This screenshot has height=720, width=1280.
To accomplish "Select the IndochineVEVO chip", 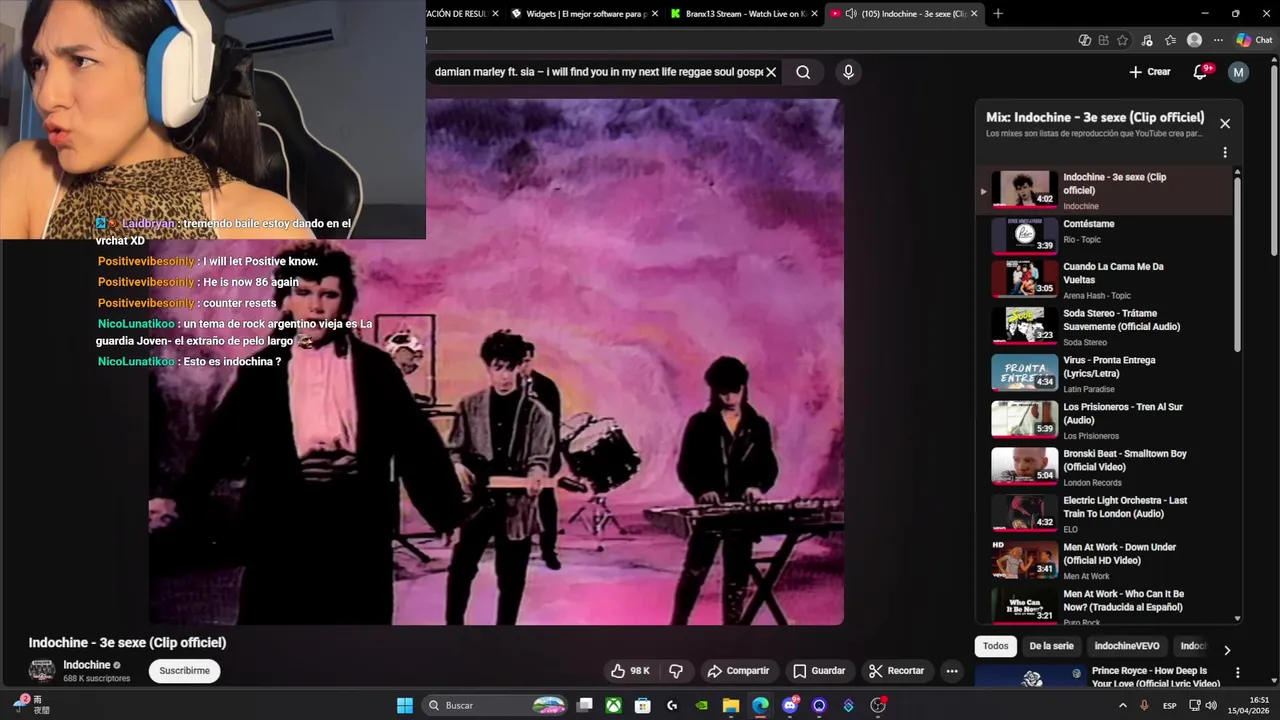I will tap(1127, 646).
